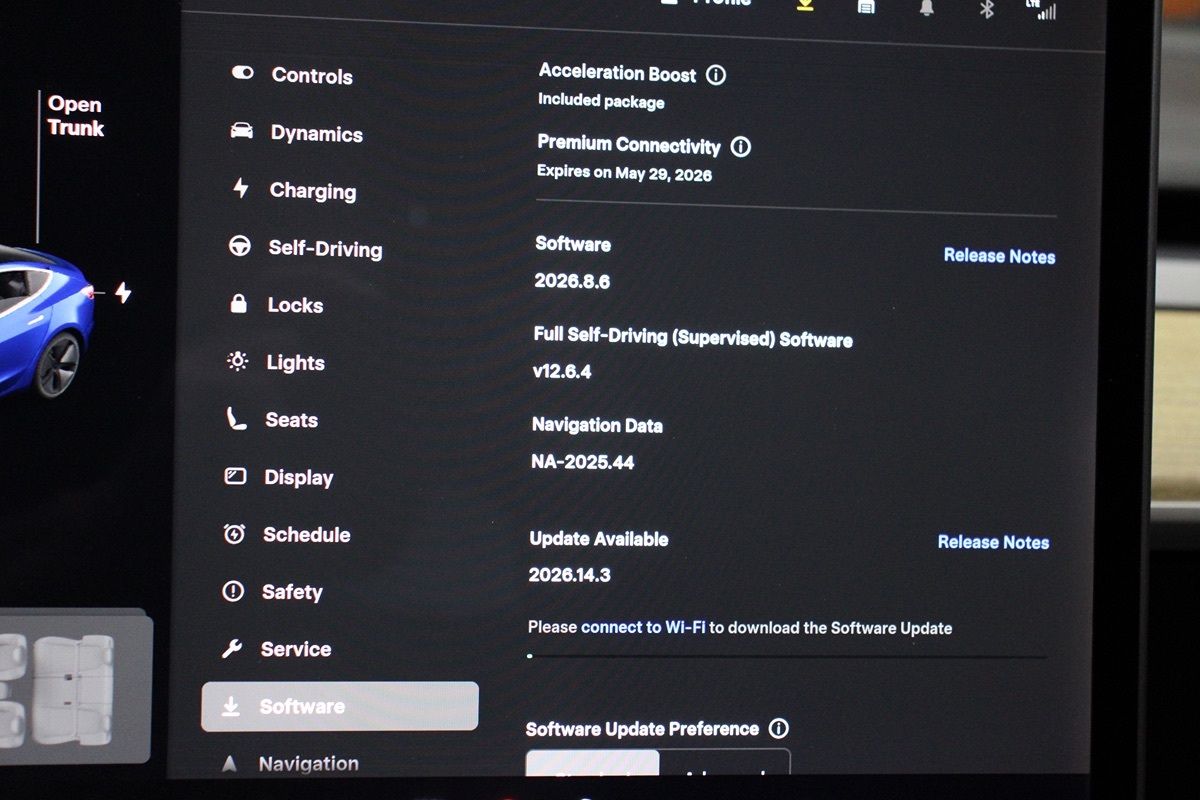Tap the available update version 2026.14.3

coord(569,575)
